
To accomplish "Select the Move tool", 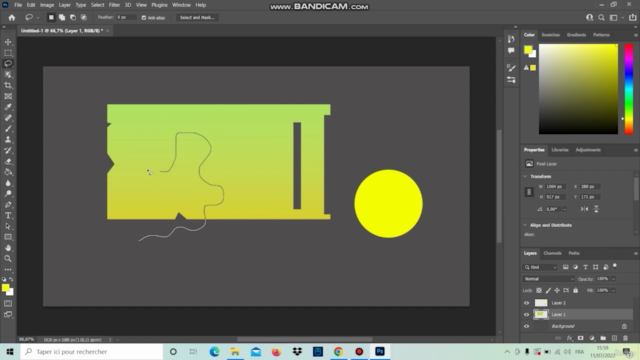I will (8, 42).
